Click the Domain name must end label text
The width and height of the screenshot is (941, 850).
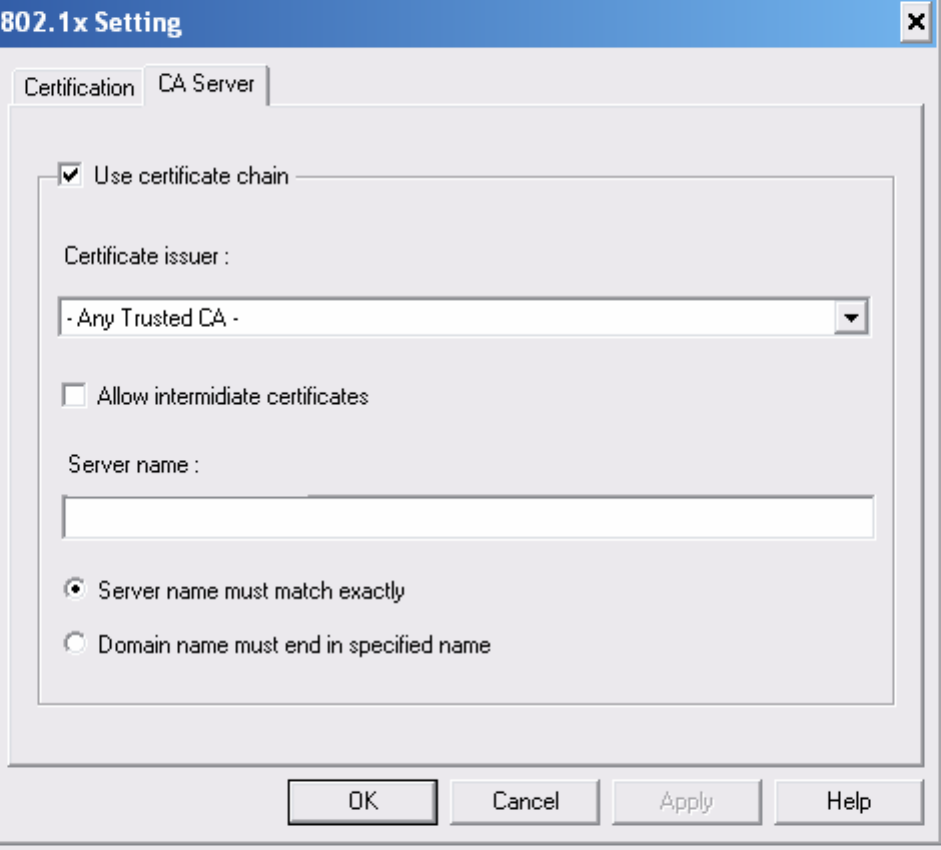pyautogui.click(x=294, y=645)
